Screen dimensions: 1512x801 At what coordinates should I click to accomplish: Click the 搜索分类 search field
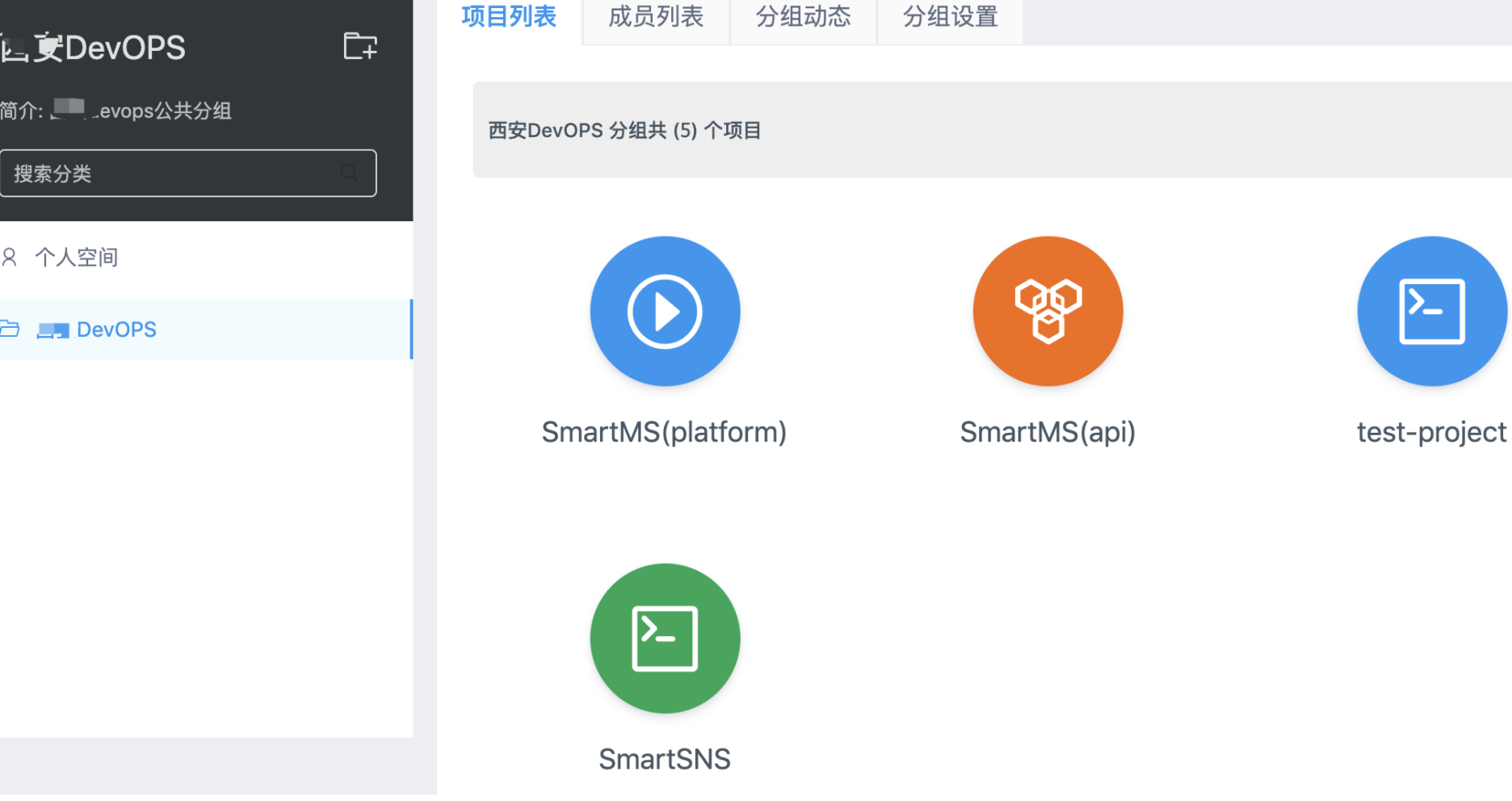188,173
